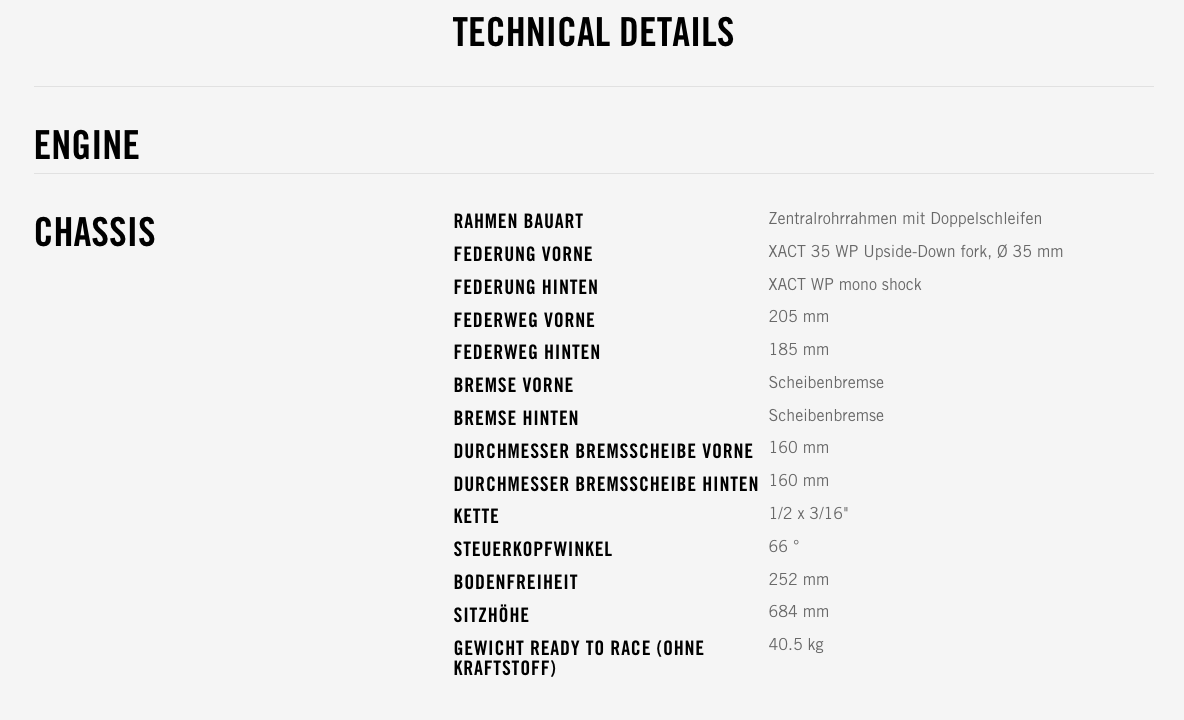
Task: Expand the ENGINE section
Action: (x=87, y=145)
